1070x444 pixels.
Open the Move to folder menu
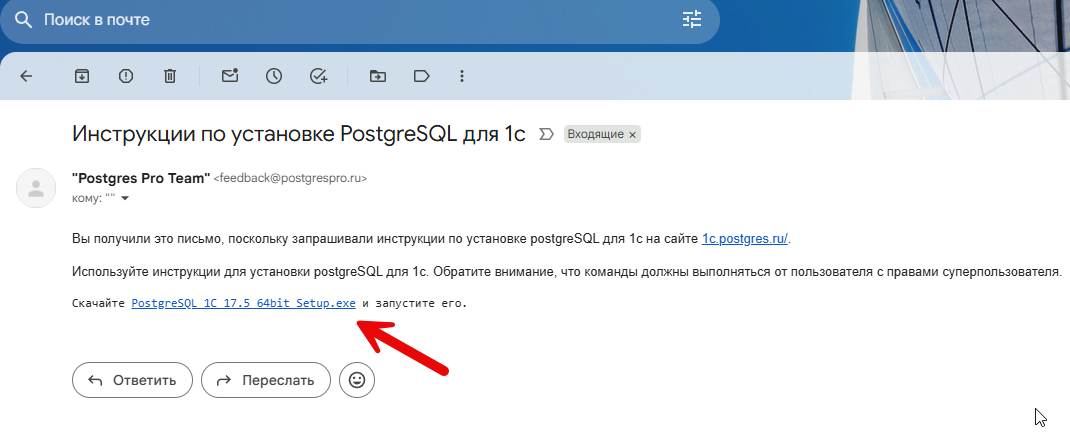pos(377,76)
